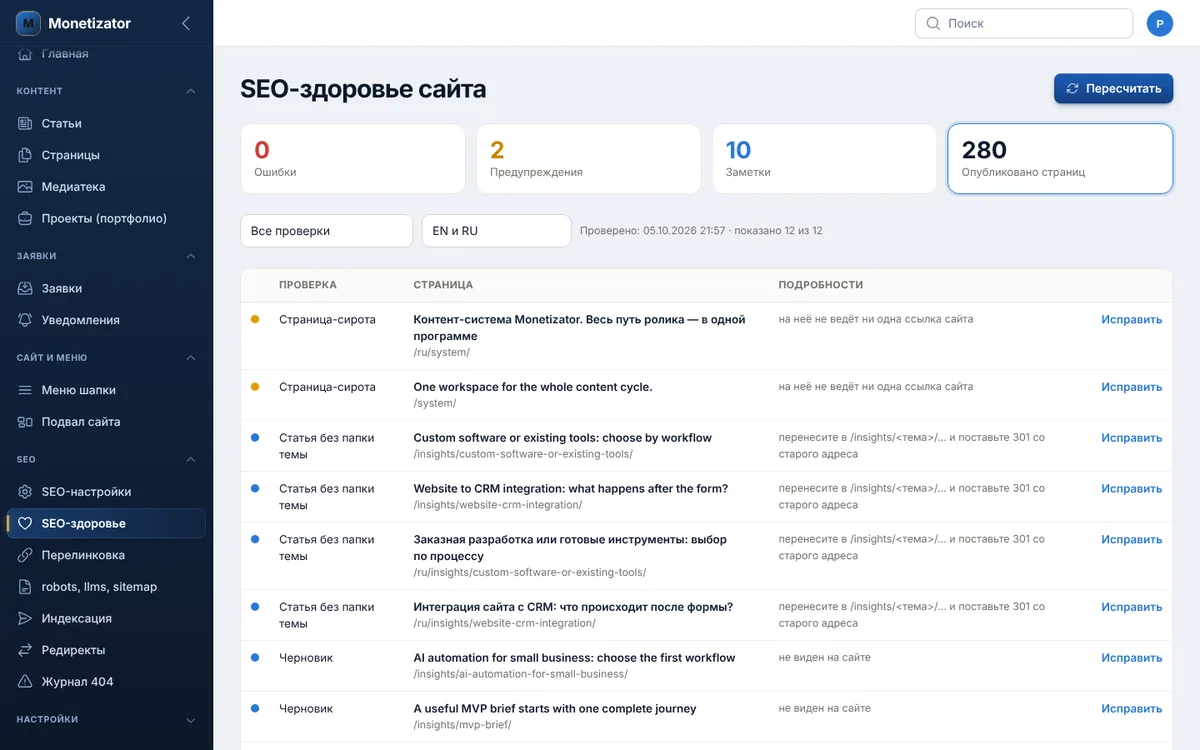Click the Главная home icon
Screen dimensions: 1200x750
tap(25, 54)
